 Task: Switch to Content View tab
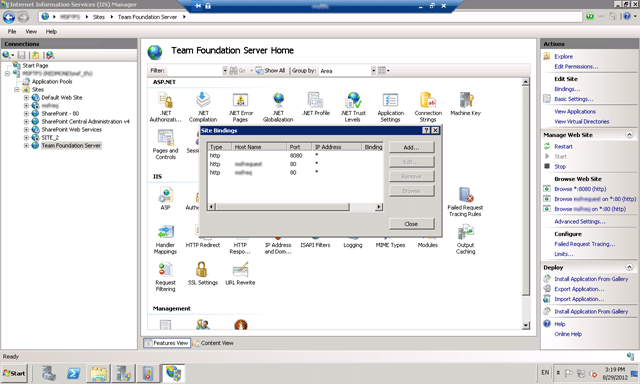click(x=213, y=343)
